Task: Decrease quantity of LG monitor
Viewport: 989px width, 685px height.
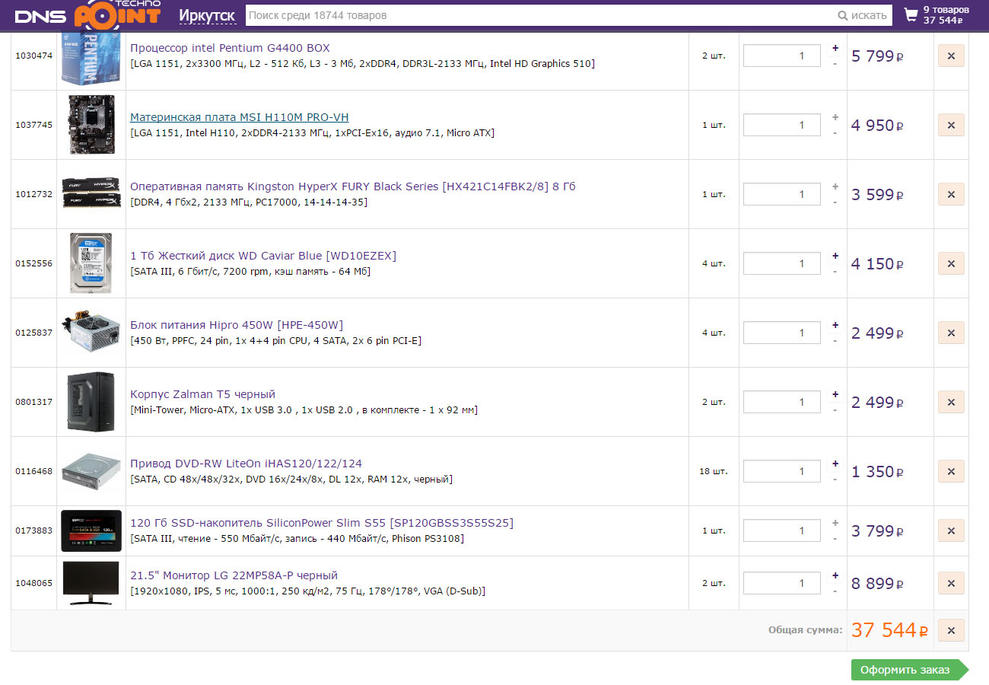Action: coord(835,592)
